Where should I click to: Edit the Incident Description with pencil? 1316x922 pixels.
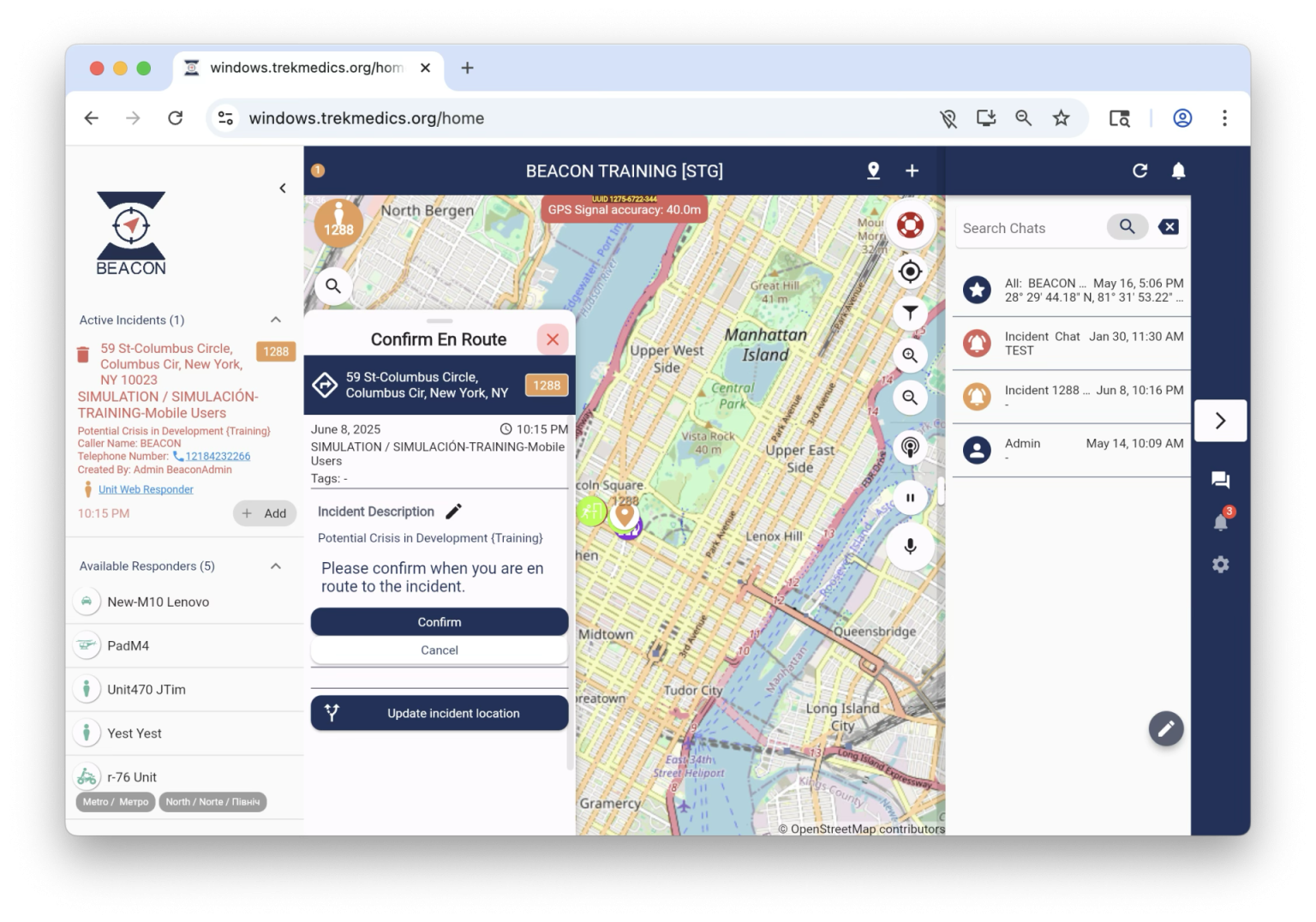tap(453, 512)
